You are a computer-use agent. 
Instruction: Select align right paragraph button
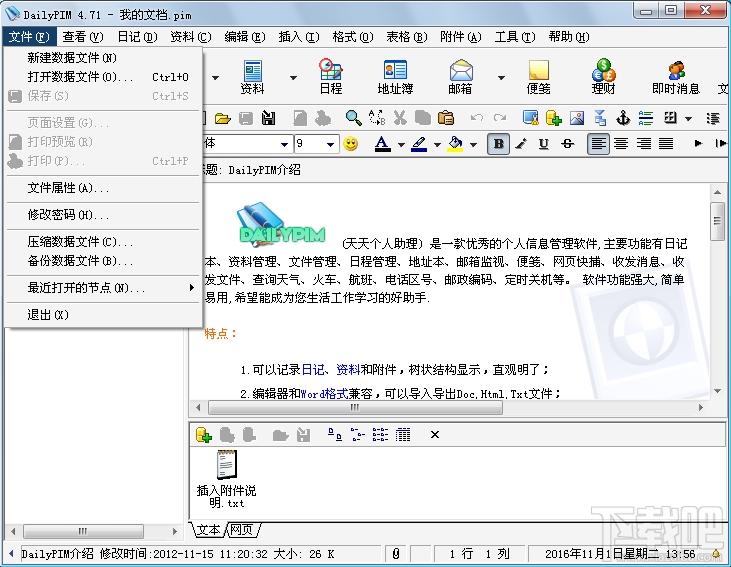click(644, 144)
